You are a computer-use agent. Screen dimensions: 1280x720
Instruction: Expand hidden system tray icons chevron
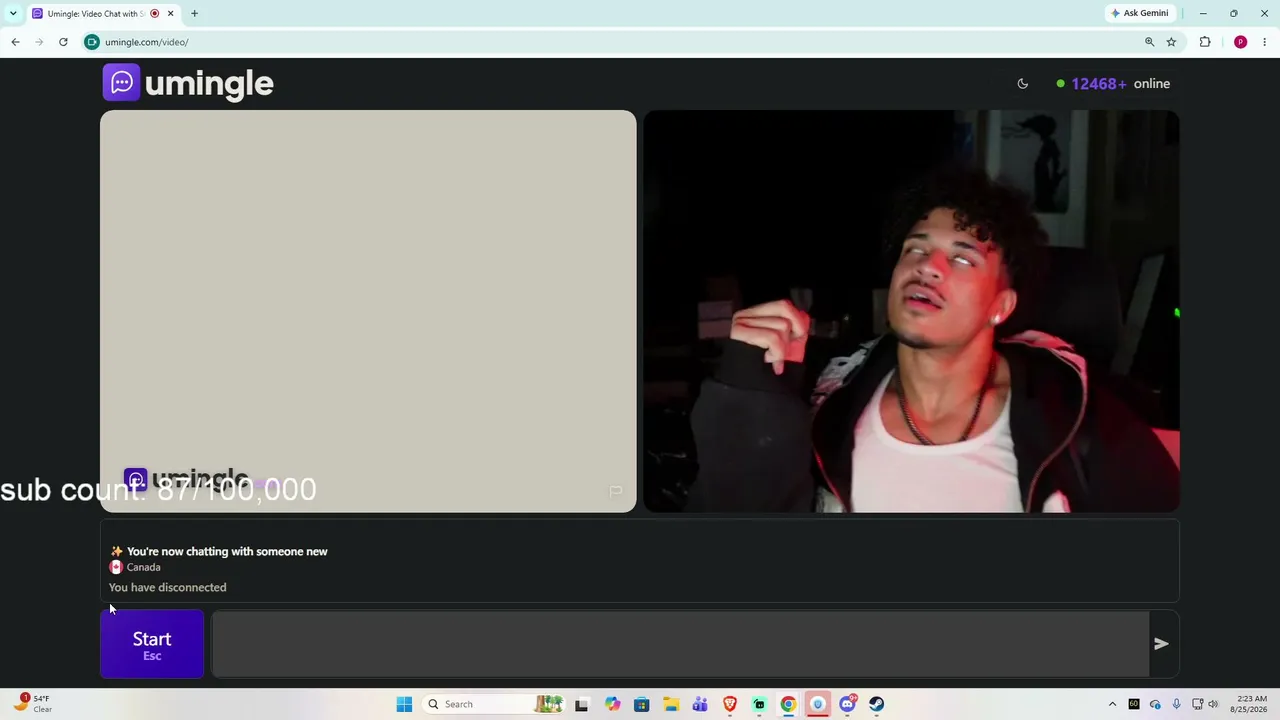click(x=1112, y=704)
